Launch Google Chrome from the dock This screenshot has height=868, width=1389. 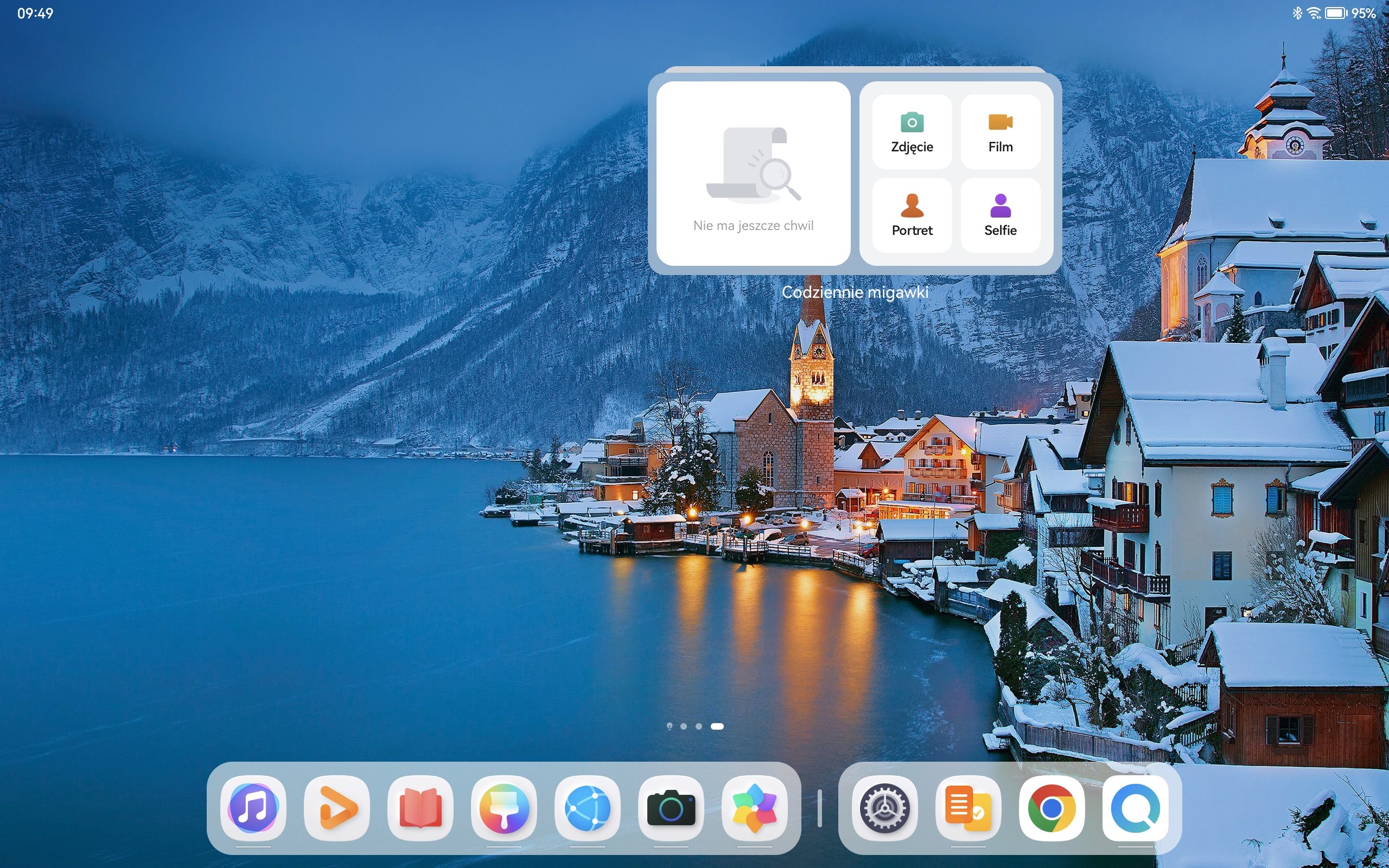pyautogui.click(x=1052, y=808)
